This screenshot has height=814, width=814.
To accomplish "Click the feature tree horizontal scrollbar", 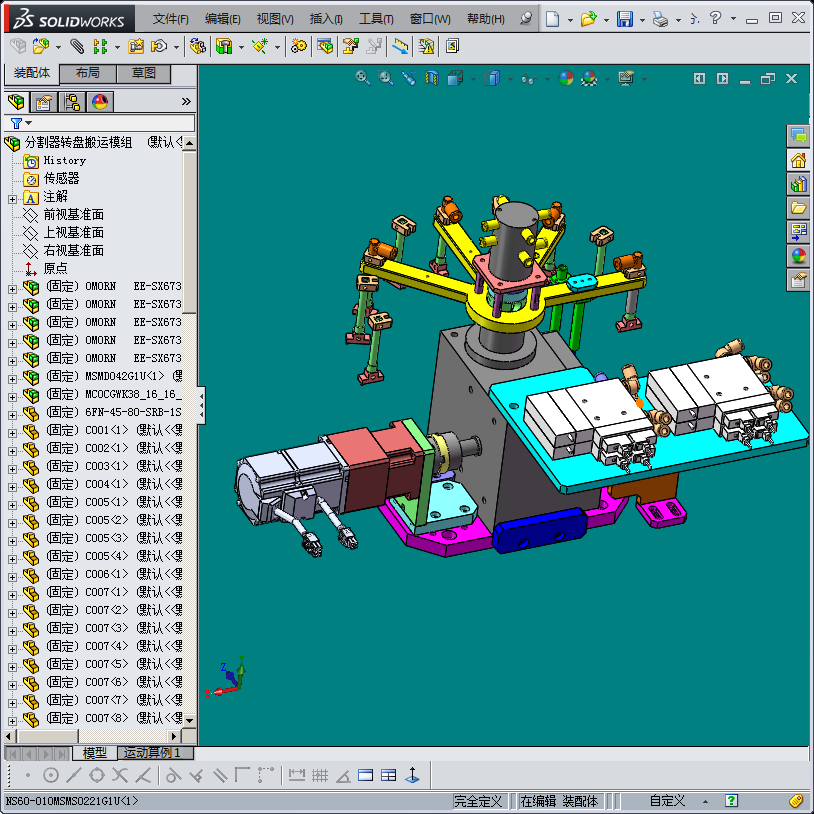I will pos(93,736).
